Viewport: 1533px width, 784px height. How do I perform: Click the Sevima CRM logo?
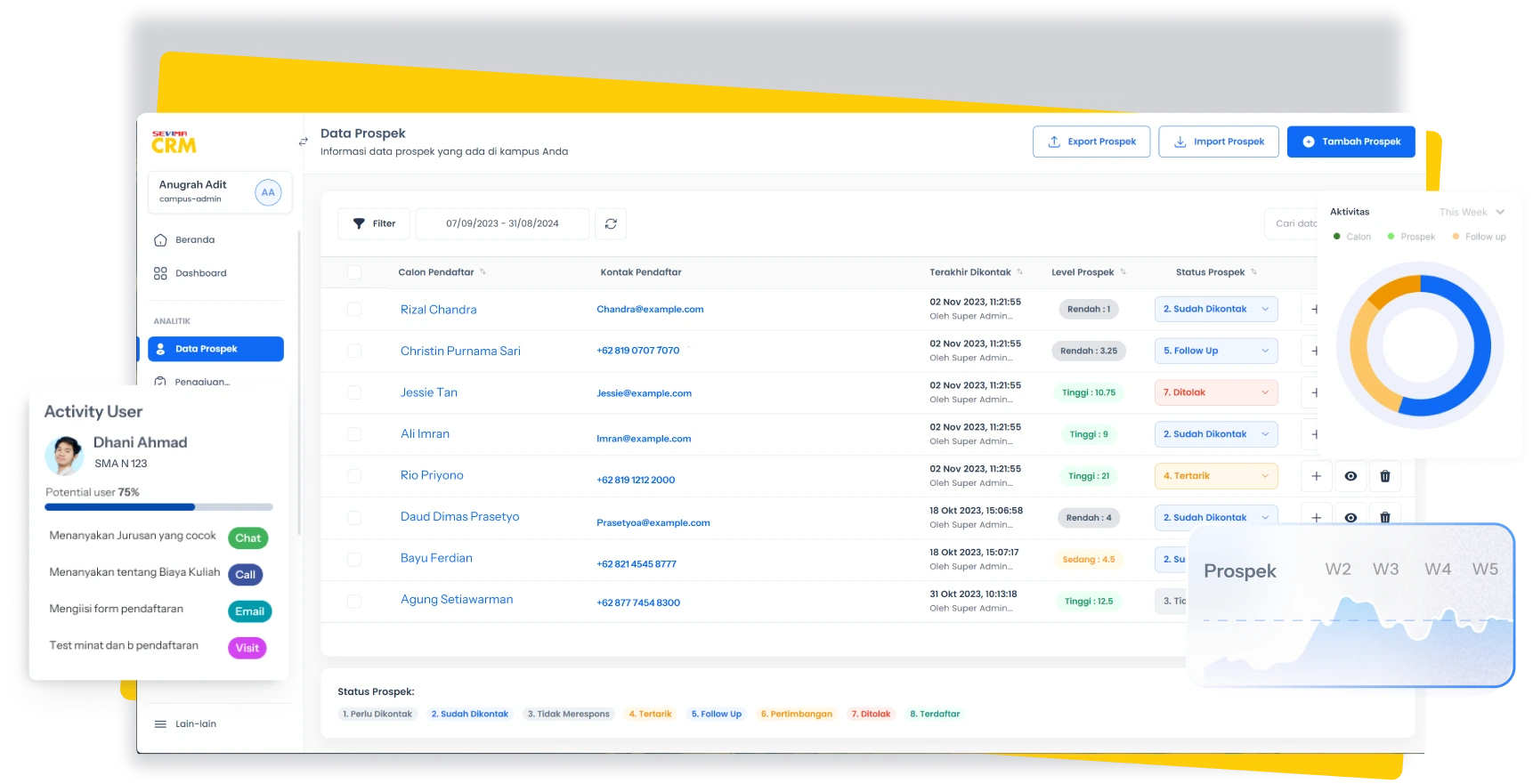coord(174,142)
